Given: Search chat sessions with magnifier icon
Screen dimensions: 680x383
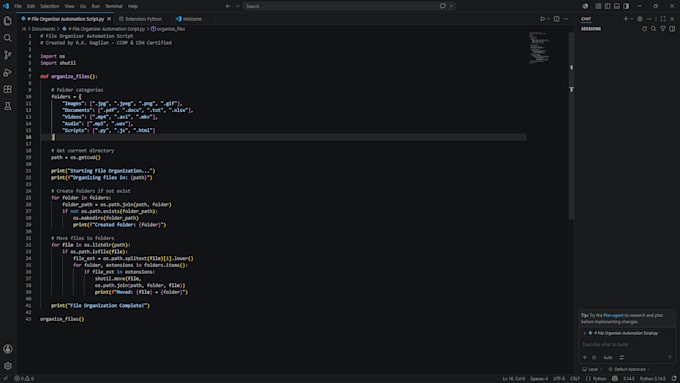Looking at the screenshot, I should [654, 29].
